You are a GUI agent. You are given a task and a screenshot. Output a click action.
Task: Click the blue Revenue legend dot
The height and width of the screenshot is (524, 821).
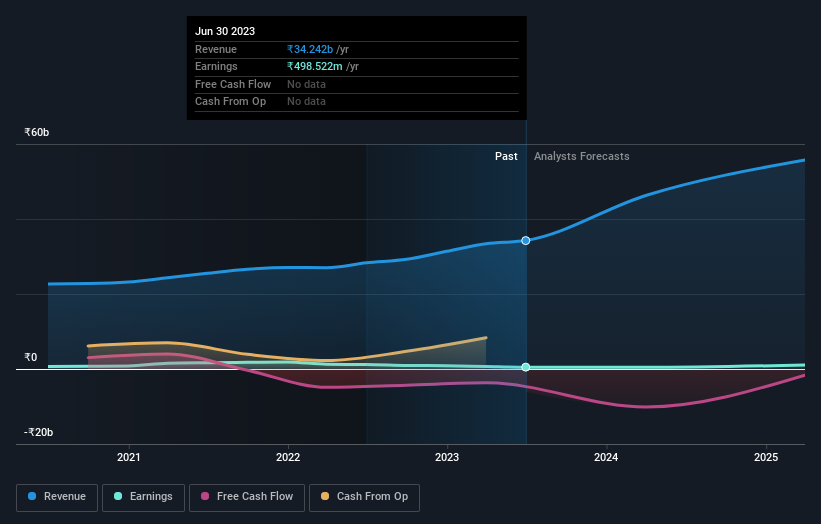[x=32, y=496]
